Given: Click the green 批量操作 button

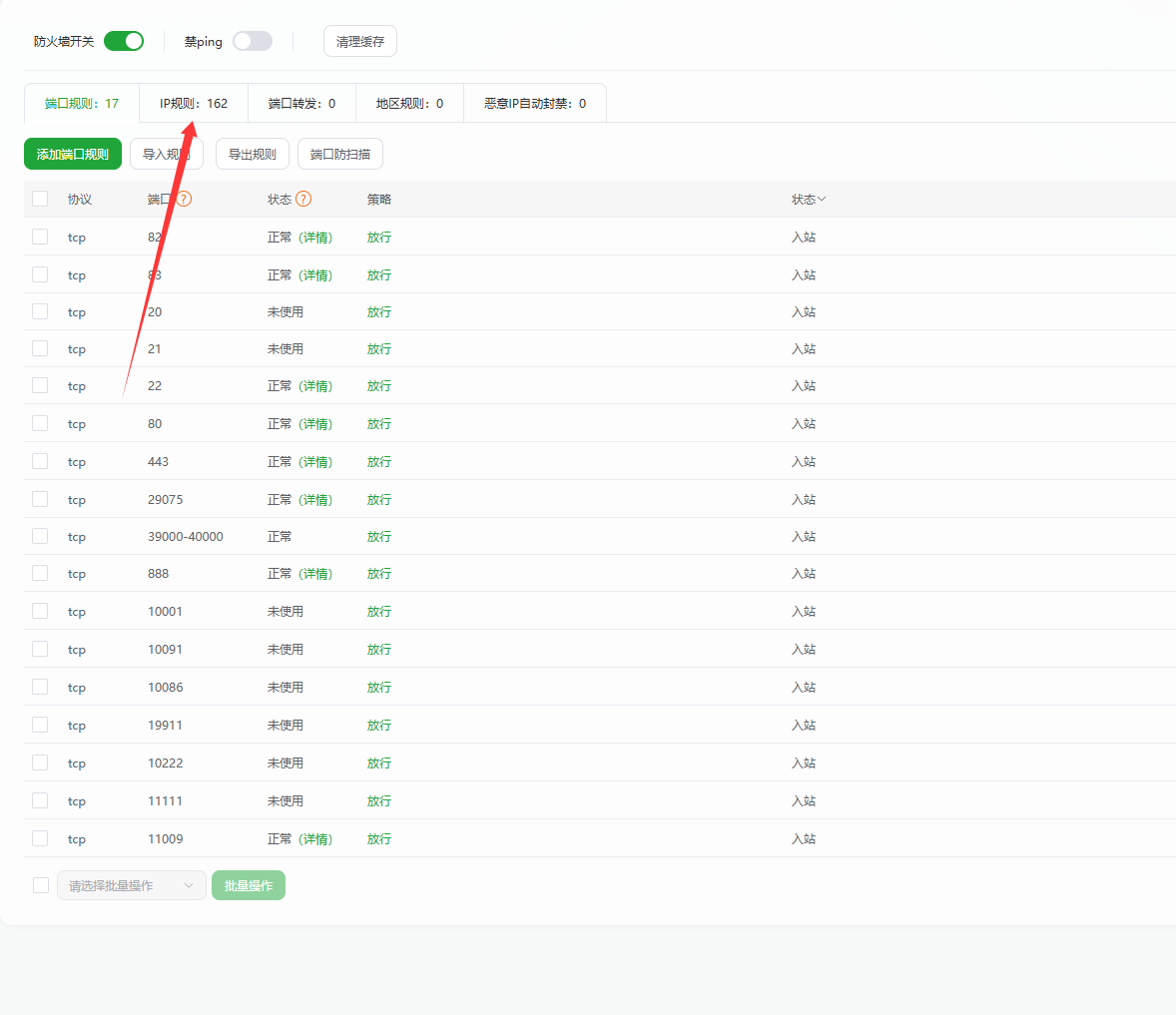Looking at the screenshot, I should coord(249,885).
